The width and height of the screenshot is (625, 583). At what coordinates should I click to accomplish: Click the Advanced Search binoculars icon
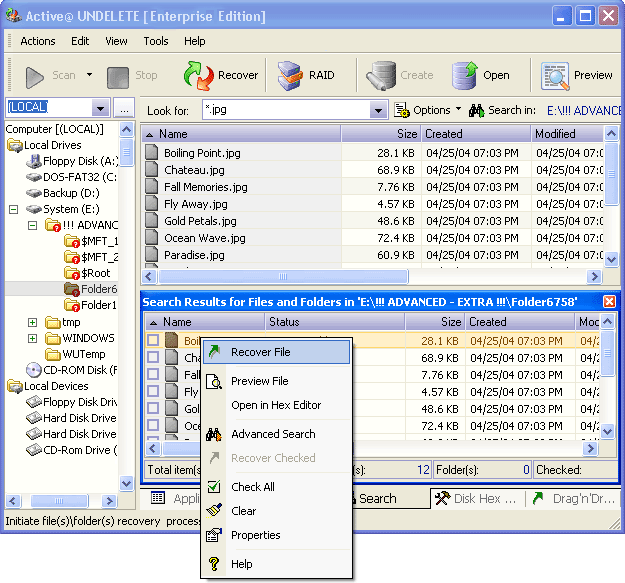click(x=214, y=434)
